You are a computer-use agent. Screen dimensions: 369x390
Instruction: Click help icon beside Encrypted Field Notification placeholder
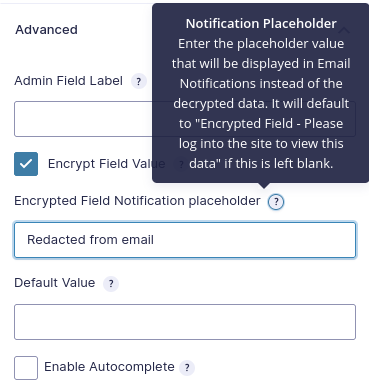point(276,202)
